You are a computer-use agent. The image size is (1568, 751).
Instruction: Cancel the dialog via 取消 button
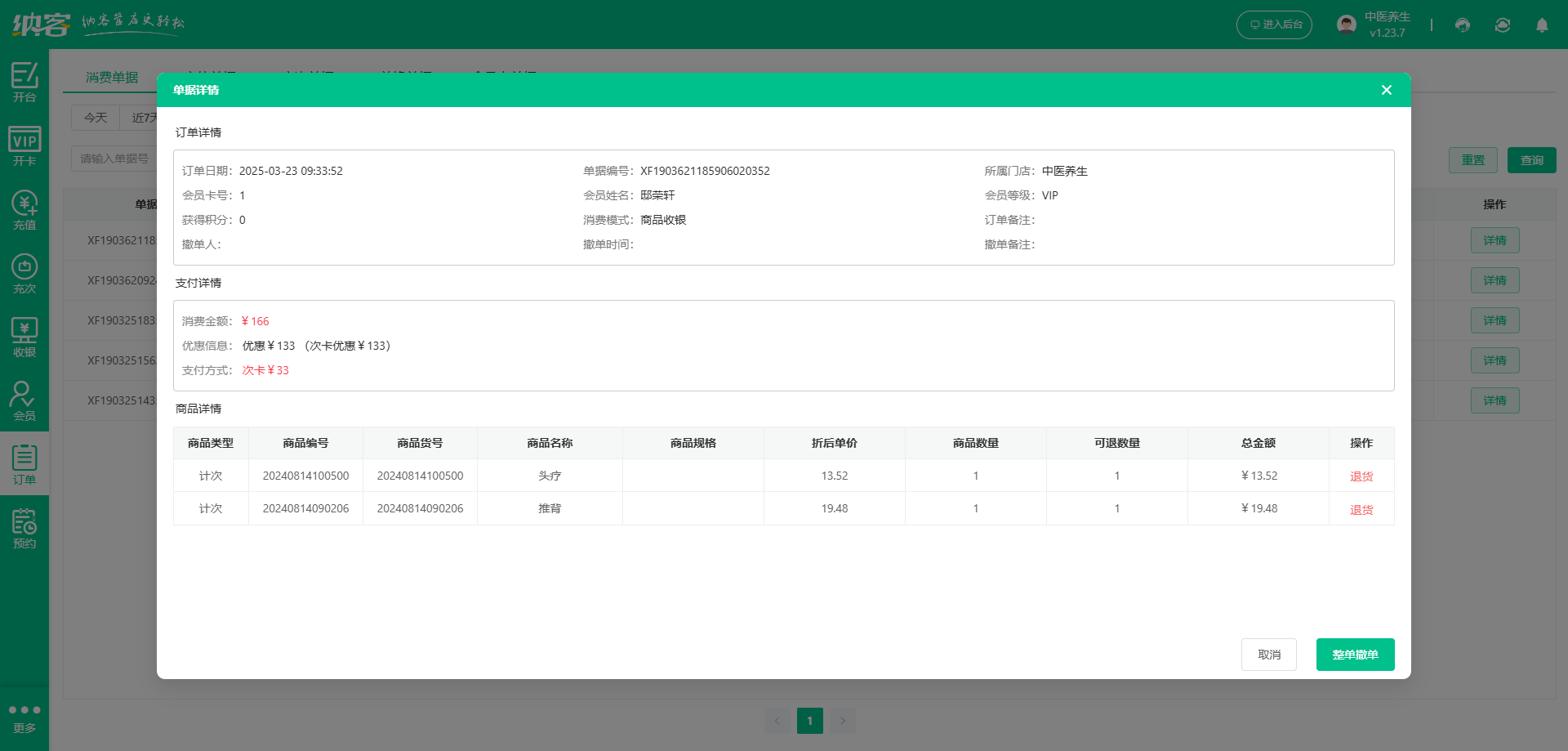click(1268, 654)
